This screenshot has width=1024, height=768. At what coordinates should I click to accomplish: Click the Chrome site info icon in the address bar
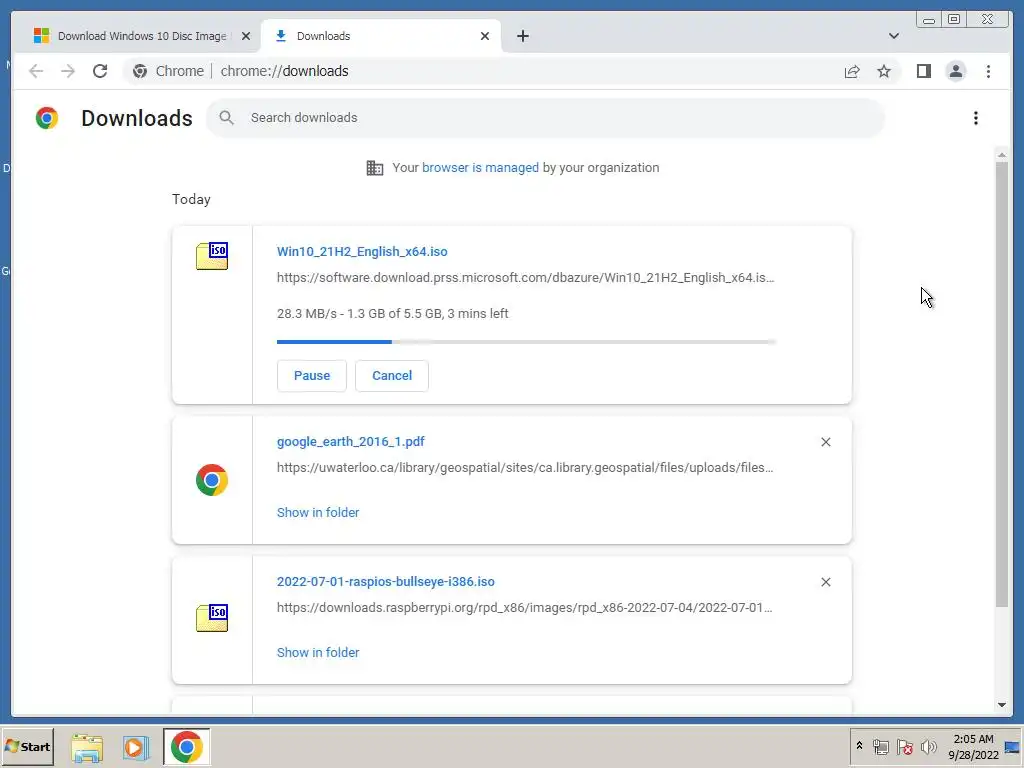(140, 71)
